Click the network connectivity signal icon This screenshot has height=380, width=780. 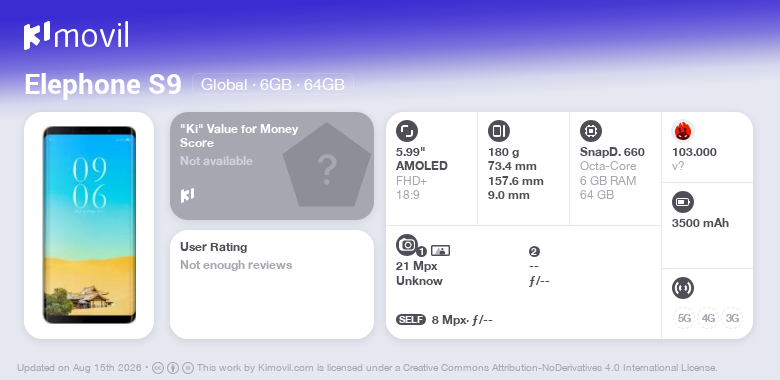pos(683,288)
